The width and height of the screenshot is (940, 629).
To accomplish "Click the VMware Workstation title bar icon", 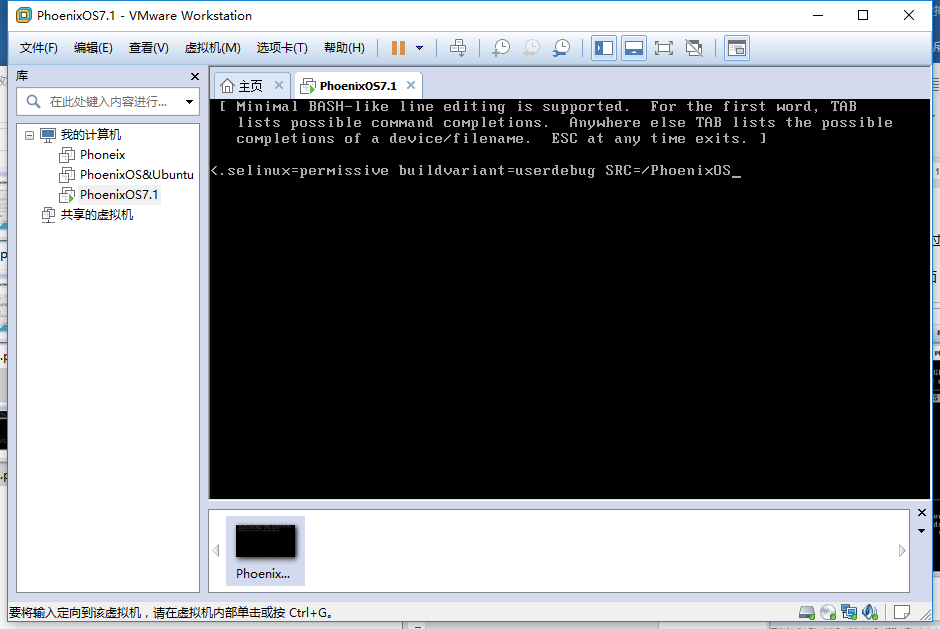I will click(23, 15).
